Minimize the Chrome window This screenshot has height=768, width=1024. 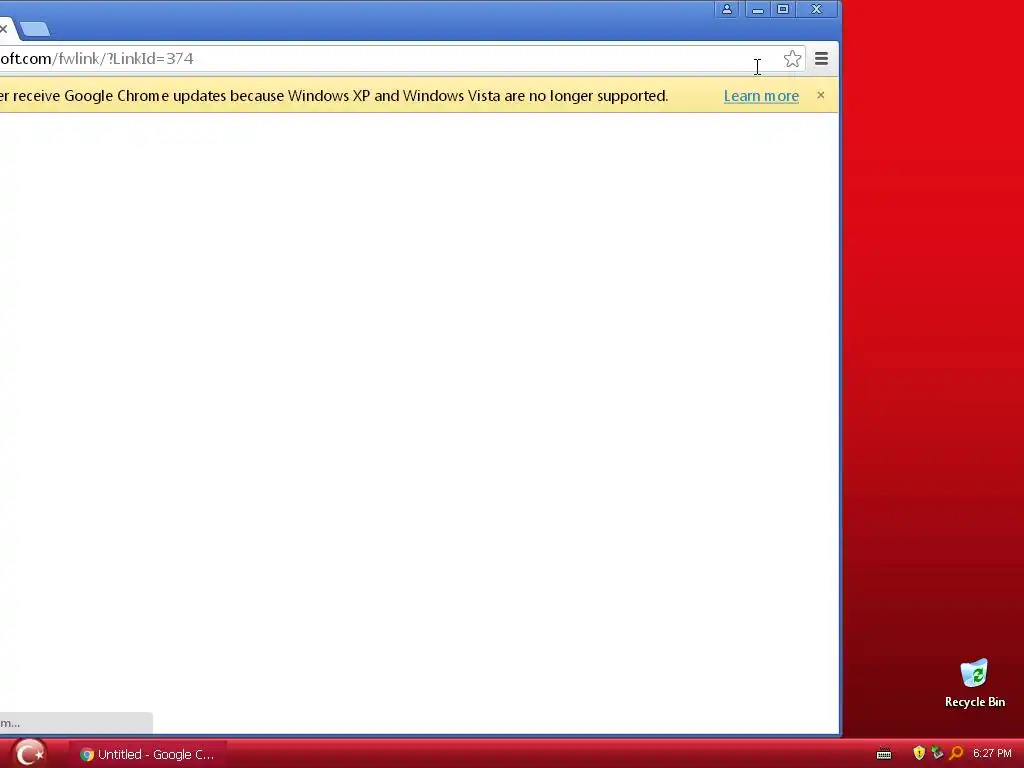(x=758, y=9)
